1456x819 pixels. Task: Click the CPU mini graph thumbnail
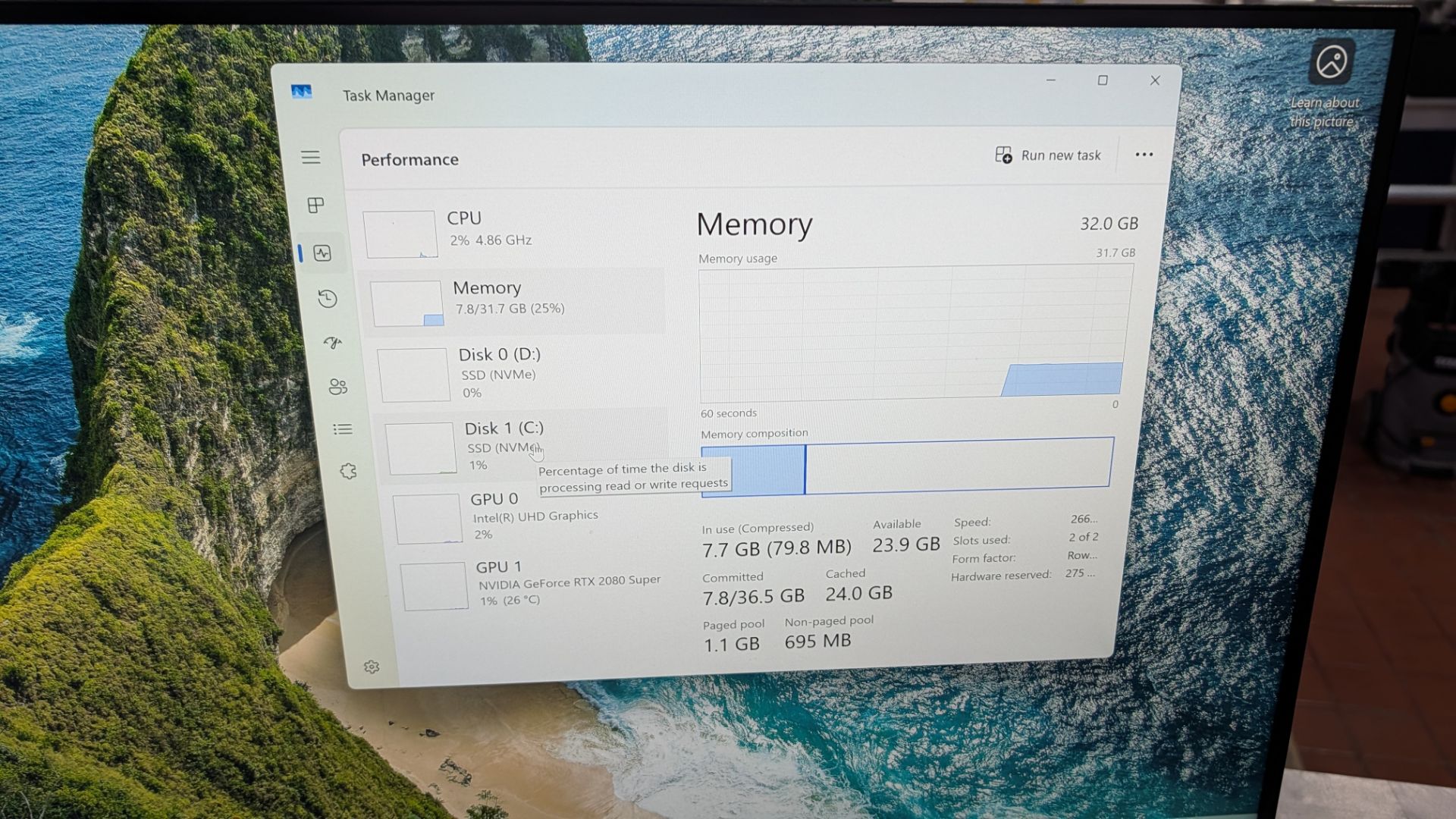pos(400,234)
